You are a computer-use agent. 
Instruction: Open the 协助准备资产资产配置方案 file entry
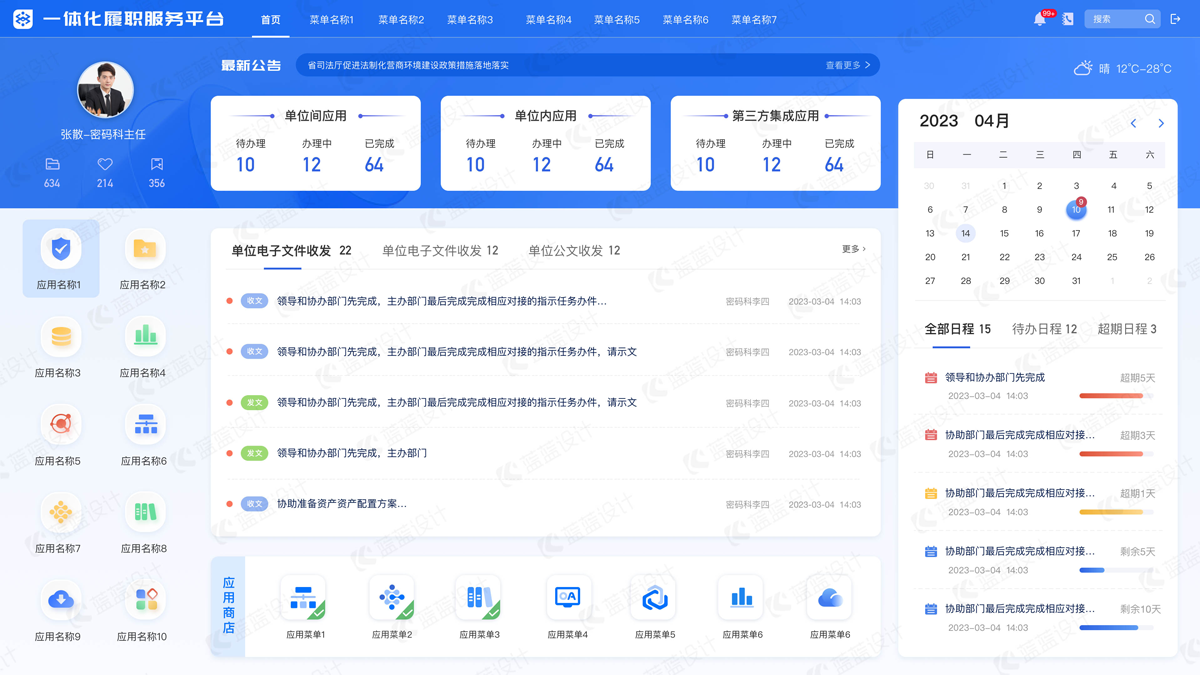point(341,504)
